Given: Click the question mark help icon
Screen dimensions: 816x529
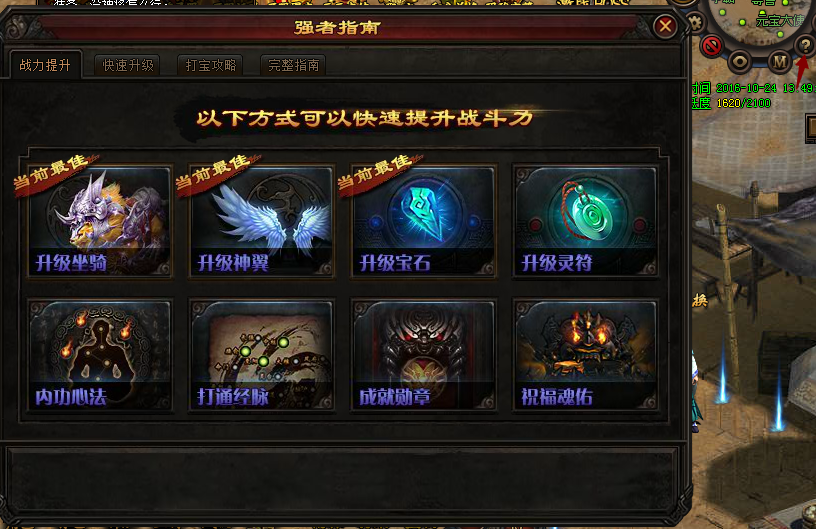Looking at the screenshot, I should coord(805,46).
